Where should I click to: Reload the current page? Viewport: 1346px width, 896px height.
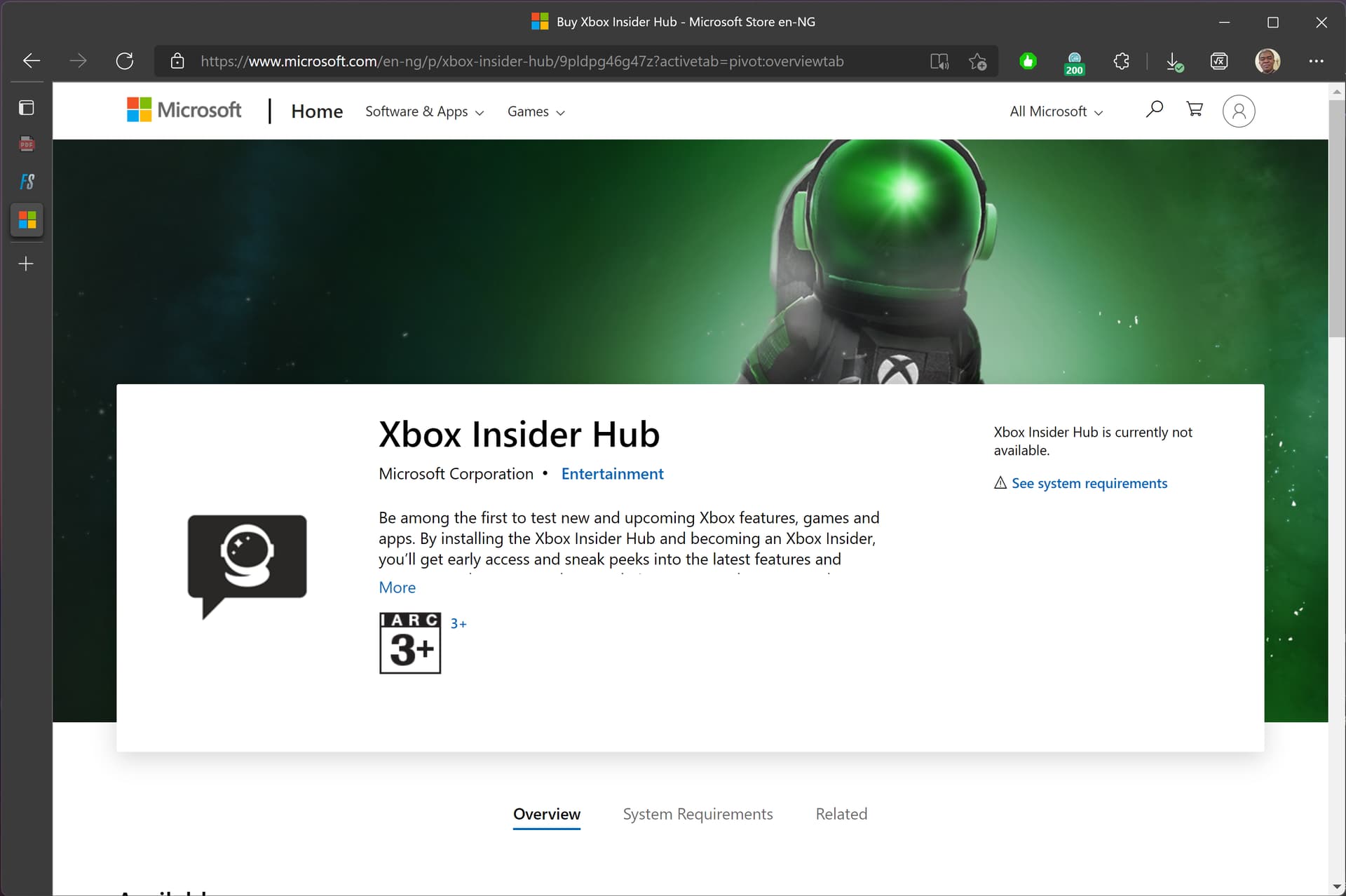[125, 61]
